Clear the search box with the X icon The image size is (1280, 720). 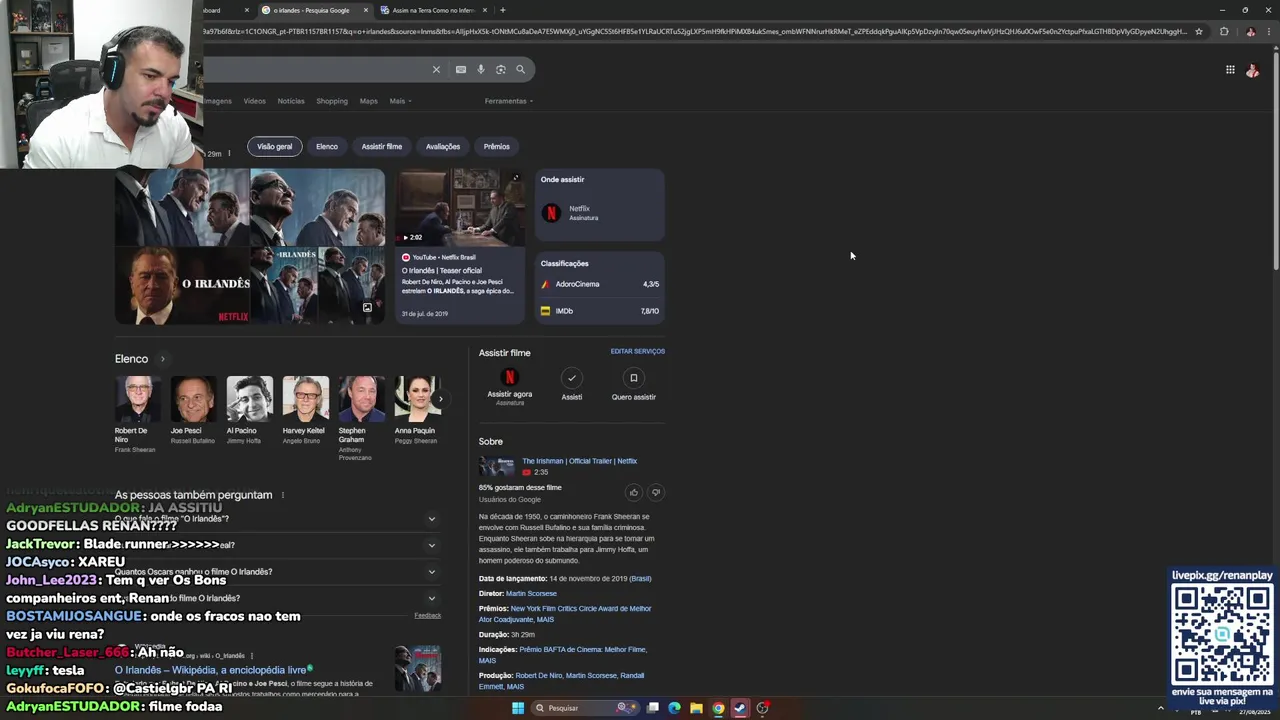tap(436, 69)
